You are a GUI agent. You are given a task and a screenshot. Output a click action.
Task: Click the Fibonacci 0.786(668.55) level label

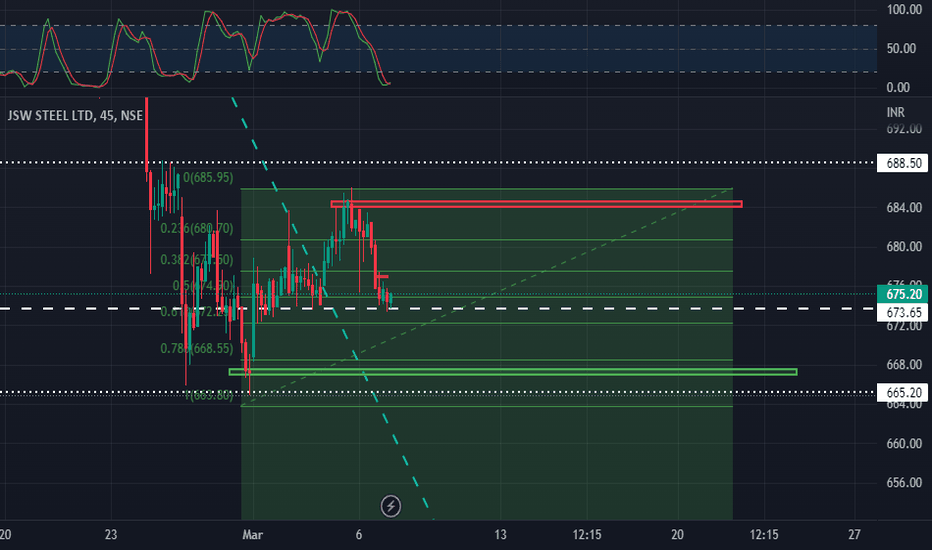tap(196, 348)
